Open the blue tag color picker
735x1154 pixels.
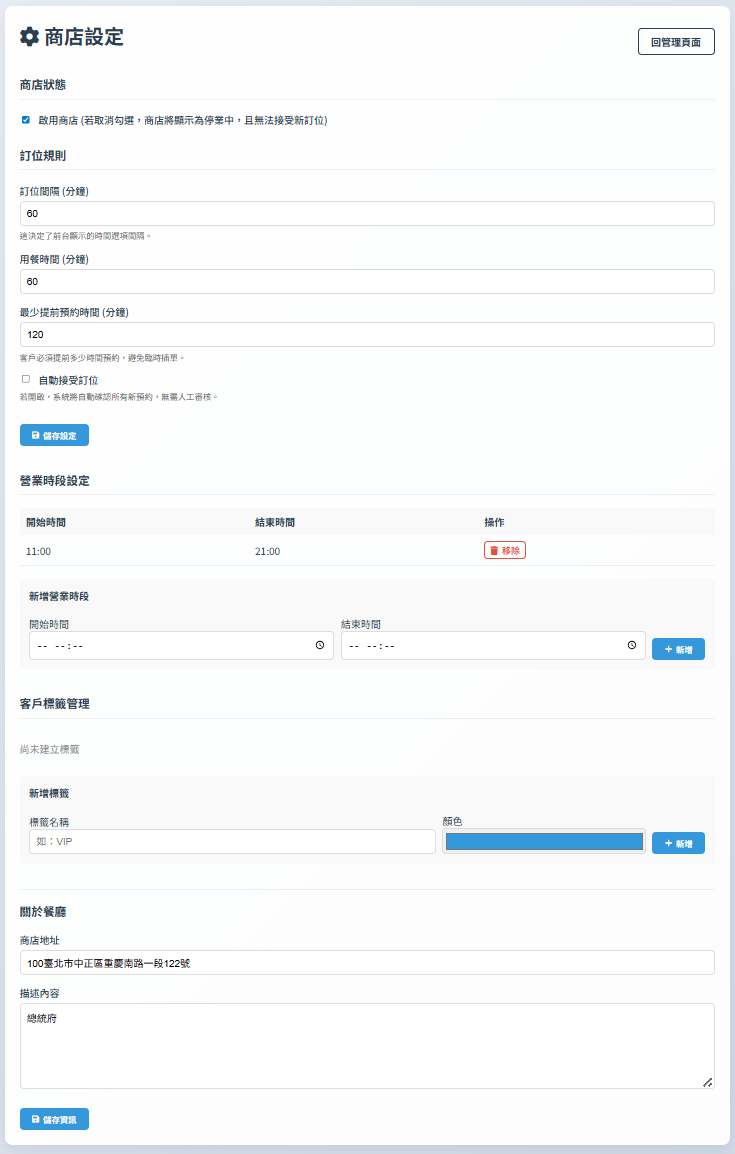coord(544,841)
